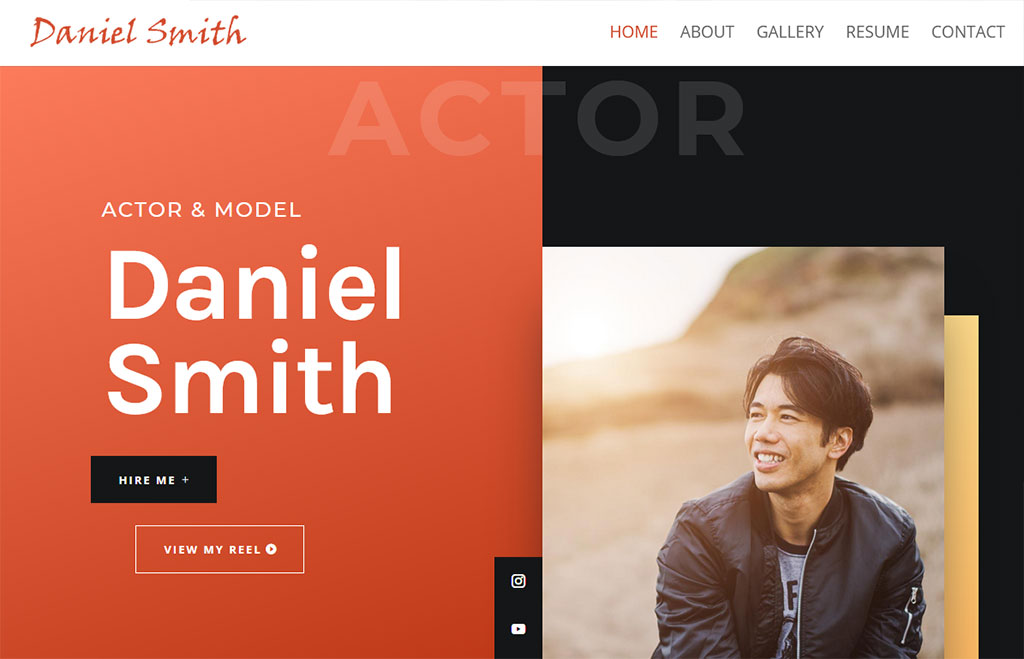
Task: Select GALLERY in the navigation bar
Action: click(790, 32)
